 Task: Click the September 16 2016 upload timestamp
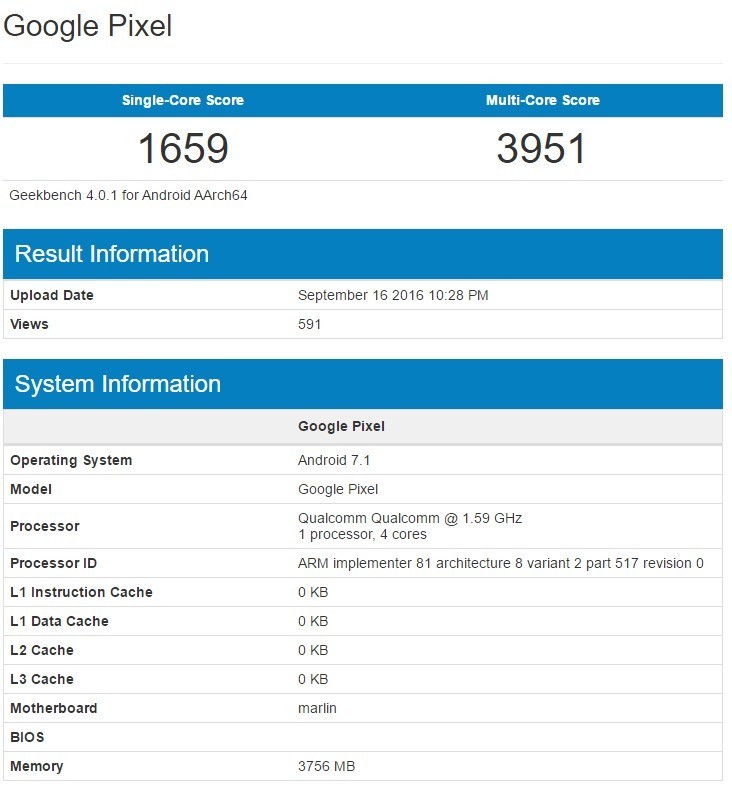tap(393, 295)
